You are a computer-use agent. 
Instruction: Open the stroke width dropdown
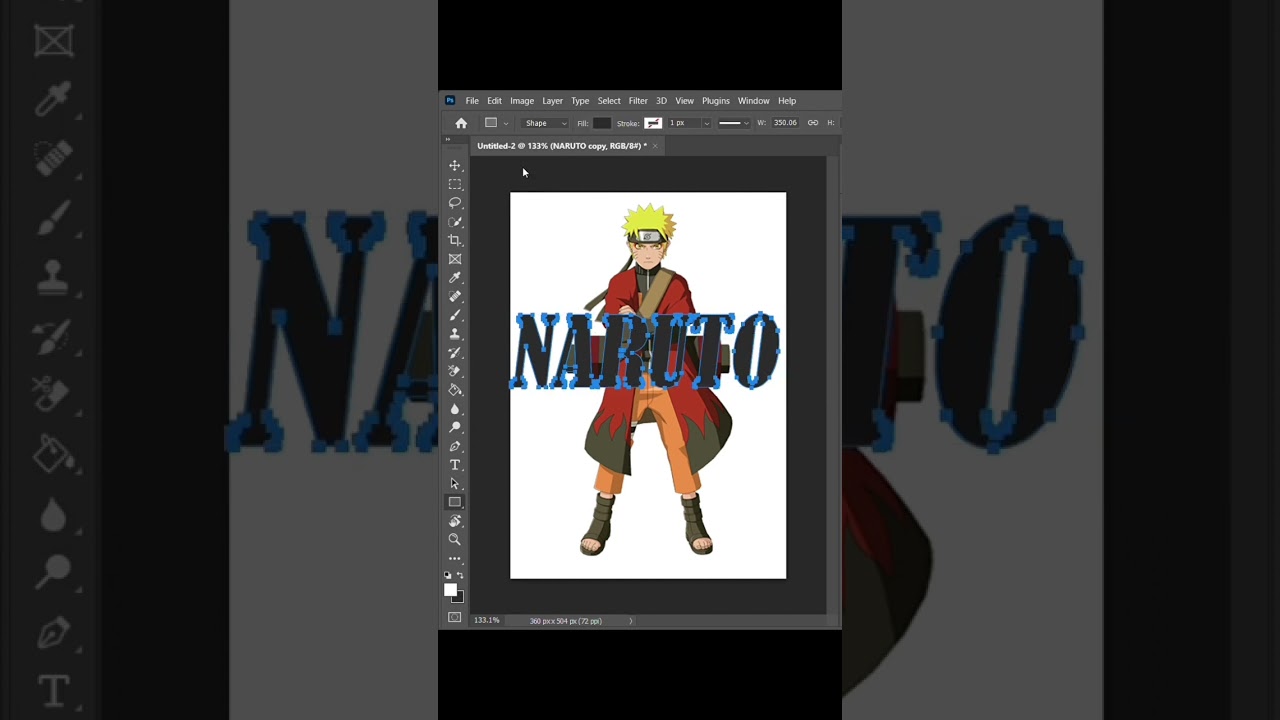(707, 123)
